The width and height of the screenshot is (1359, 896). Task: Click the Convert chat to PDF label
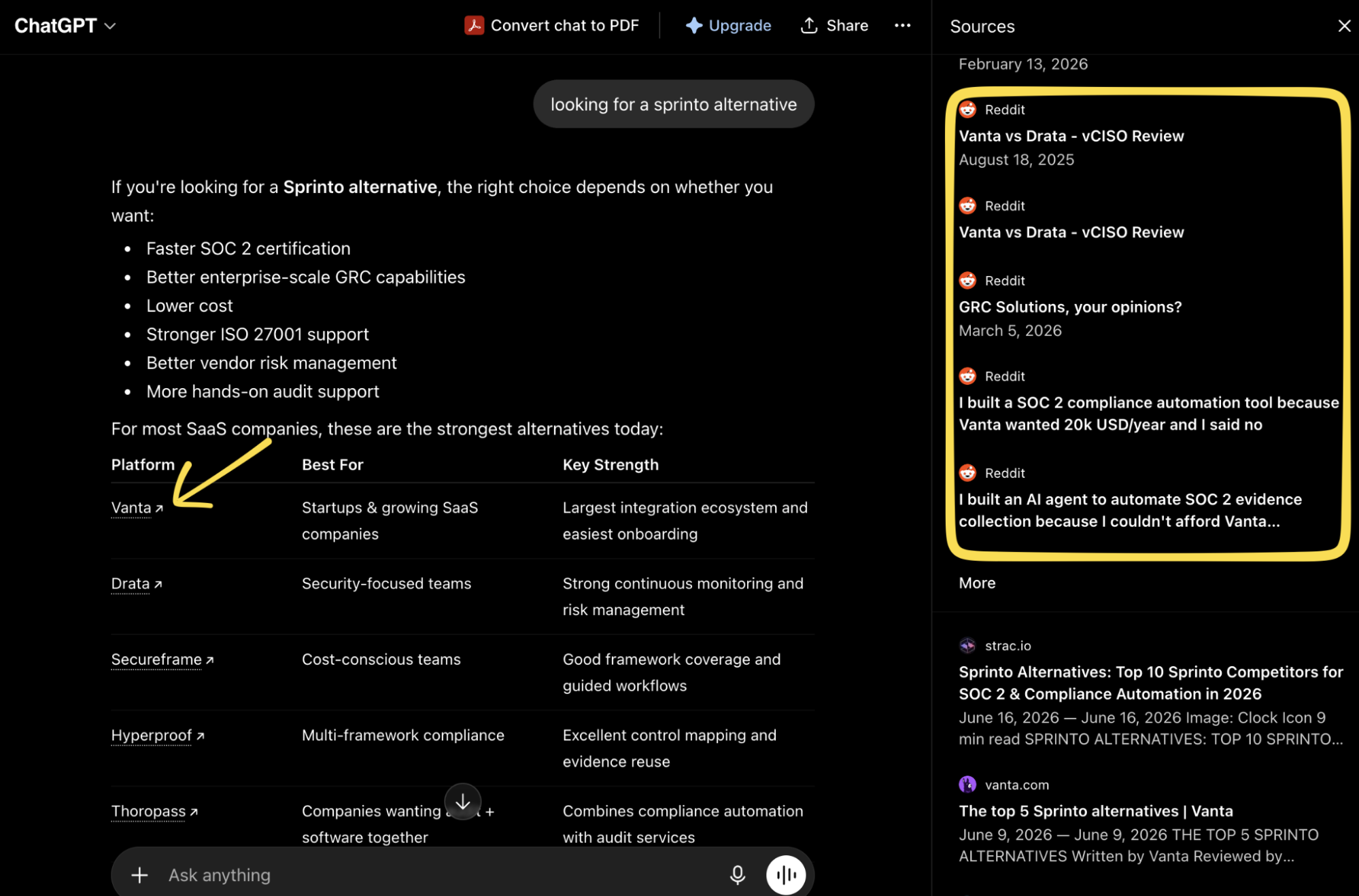[x=564, y=26]
